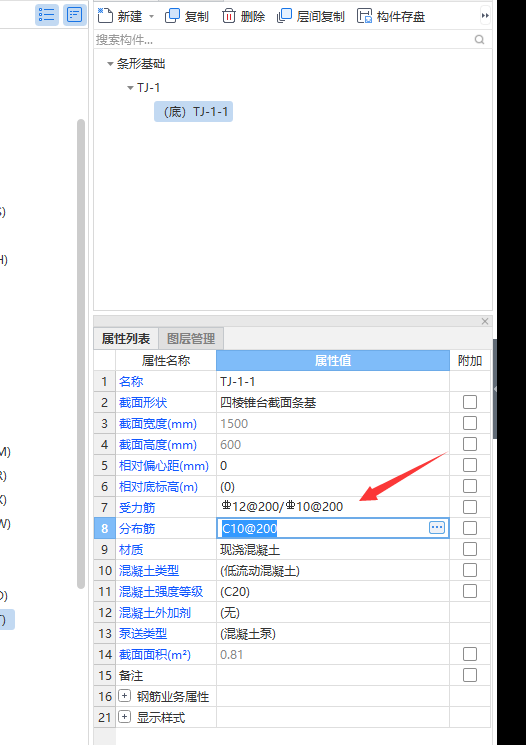Select the (底) TJ-1-1 tree item

click(193, 112)
